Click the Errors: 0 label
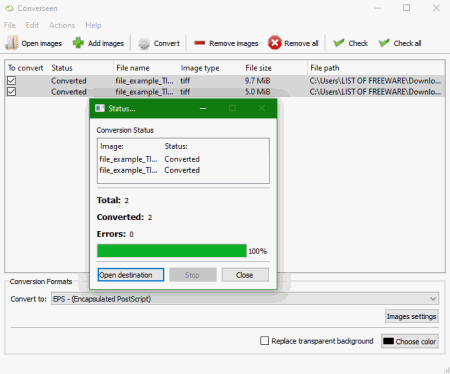The height and width of the screenshot is (374, 450). 115,234
